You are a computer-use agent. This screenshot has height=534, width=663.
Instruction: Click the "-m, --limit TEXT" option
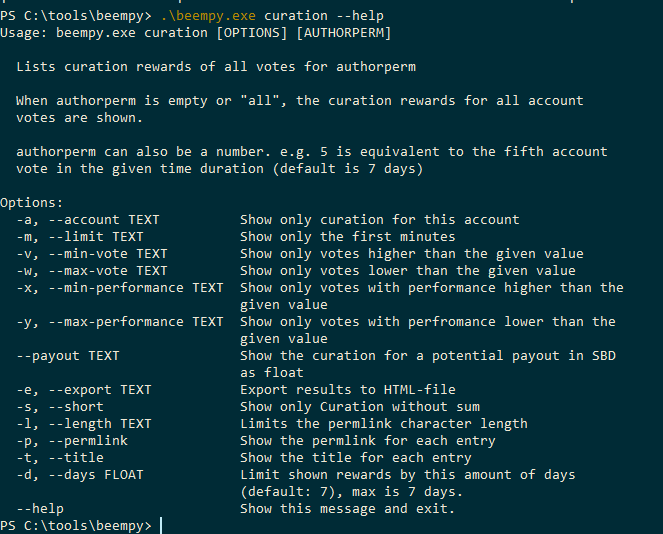tap(80, 236)
